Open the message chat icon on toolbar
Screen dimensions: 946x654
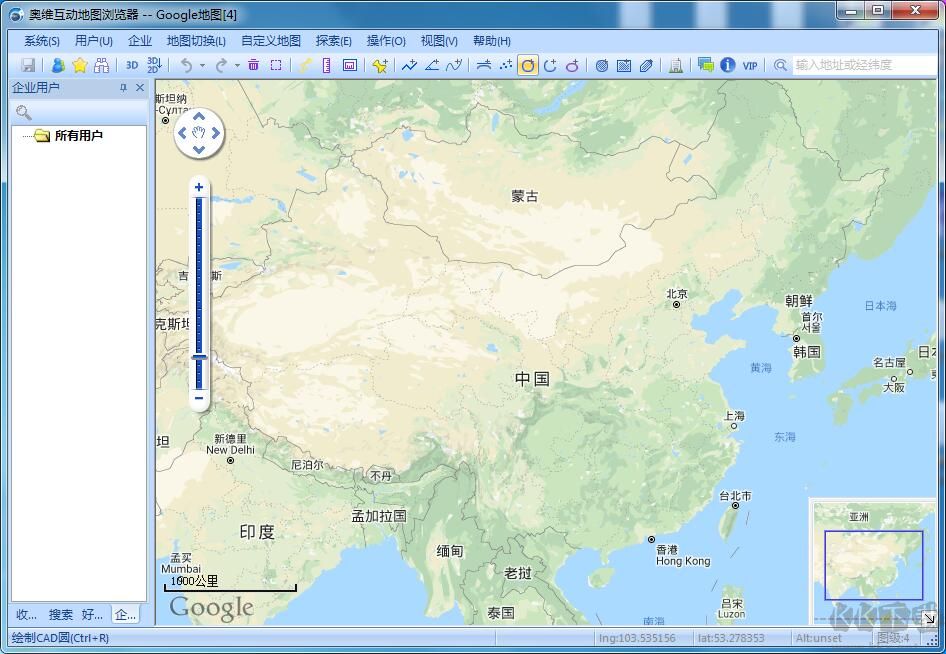706,65
